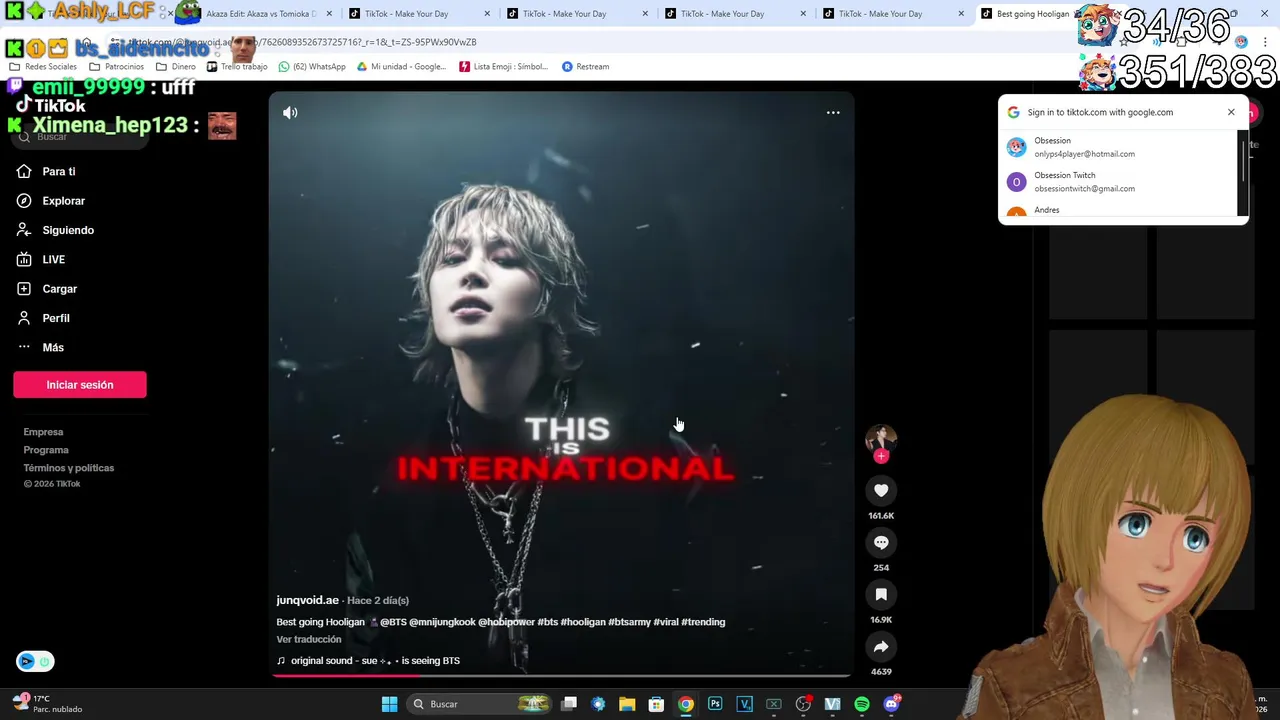The image size is (1280, 720).
Task: Open the three-dots video options menu
Action: coord(833,113)
